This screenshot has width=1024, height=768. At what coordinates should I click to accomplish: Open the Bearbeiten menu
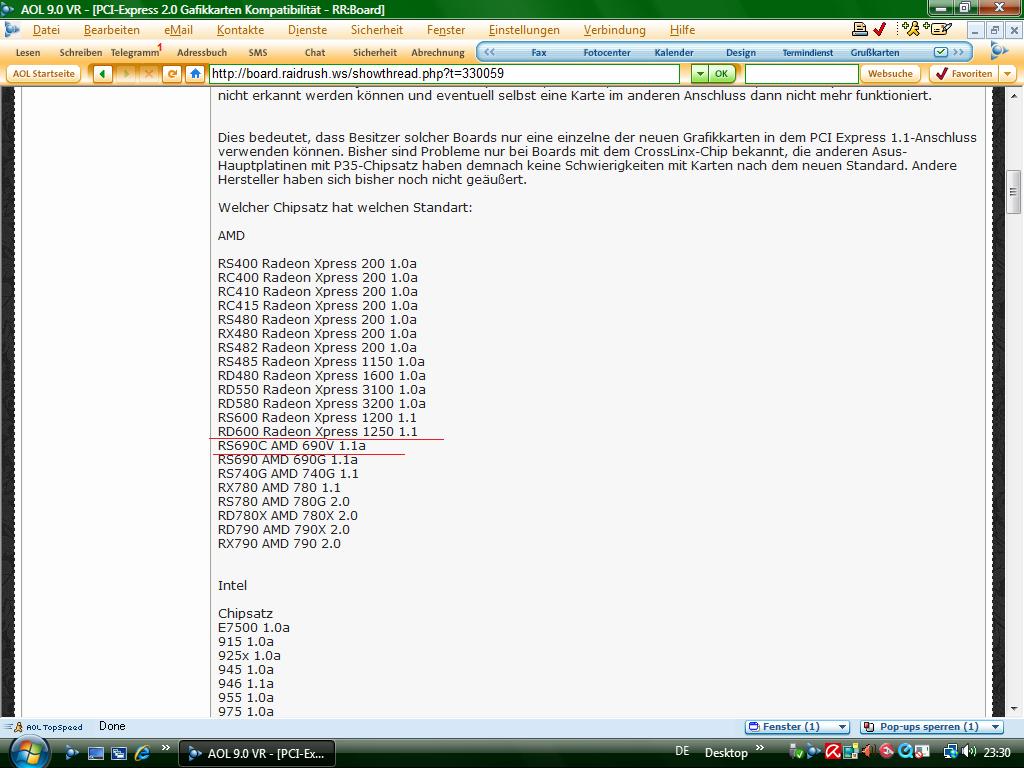point(112,30)
